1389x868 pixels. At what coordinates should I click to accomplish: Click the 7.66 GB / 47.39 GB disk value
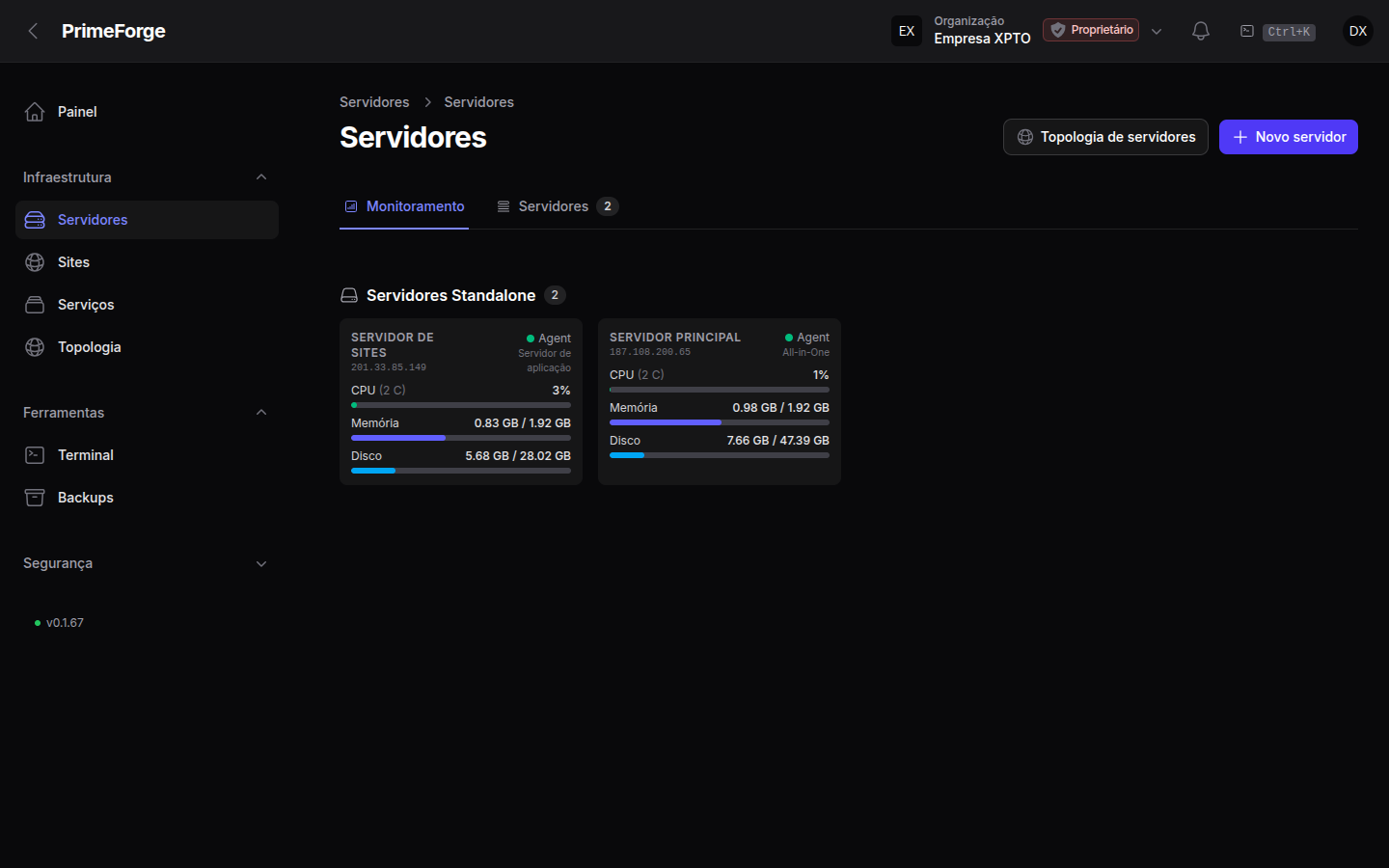click(777, 441)
